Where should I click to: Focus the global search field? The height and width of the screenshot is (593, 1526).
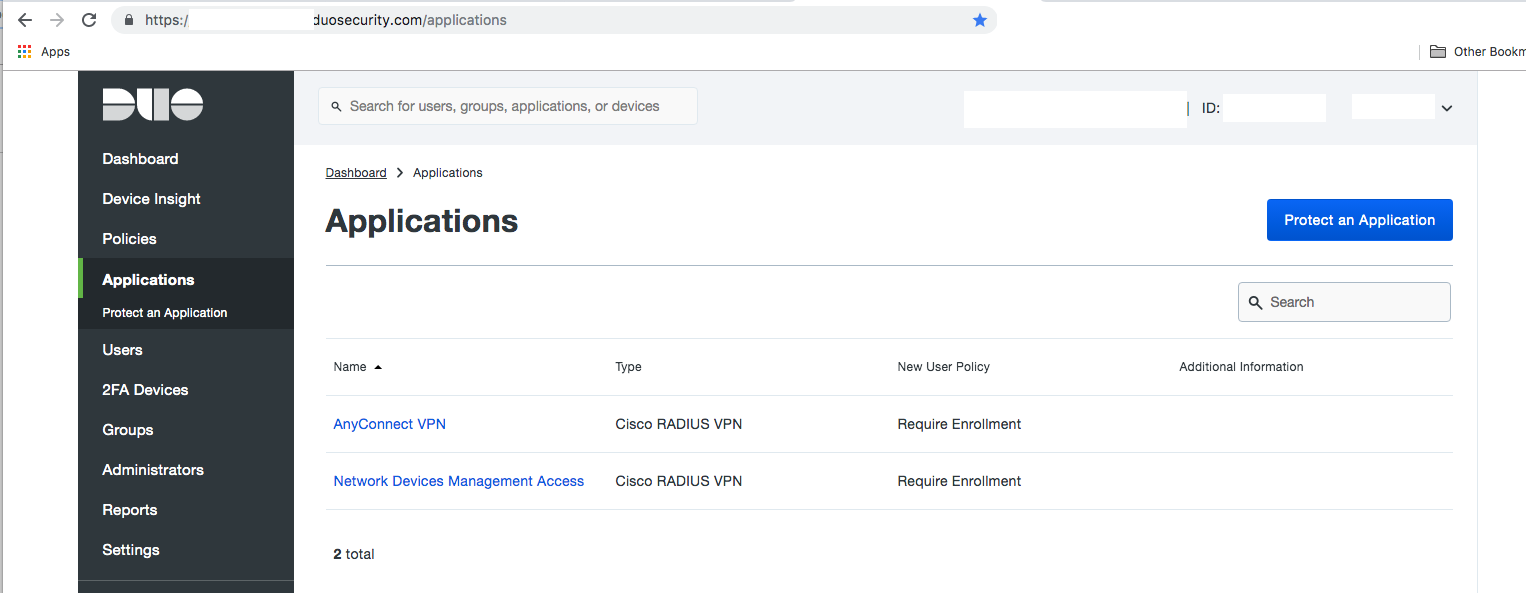[508, 106]
